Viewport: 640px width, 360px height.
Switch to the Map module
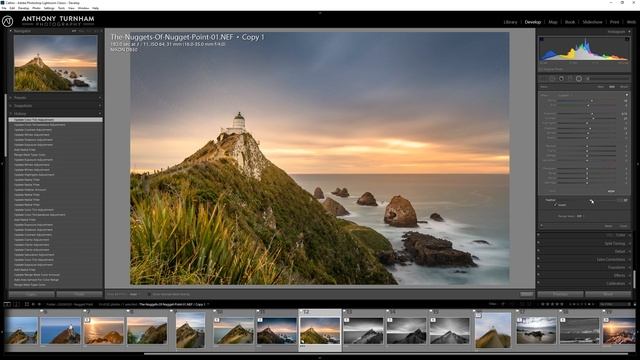(553, 22)
